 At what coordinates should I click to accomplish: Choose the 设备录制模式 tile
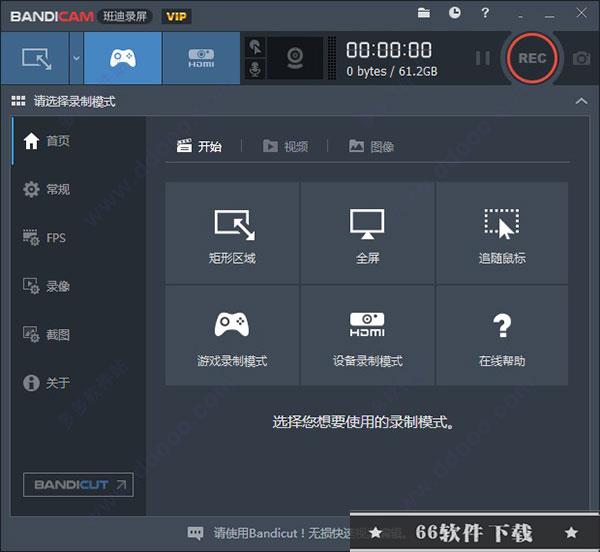(367, 335)
